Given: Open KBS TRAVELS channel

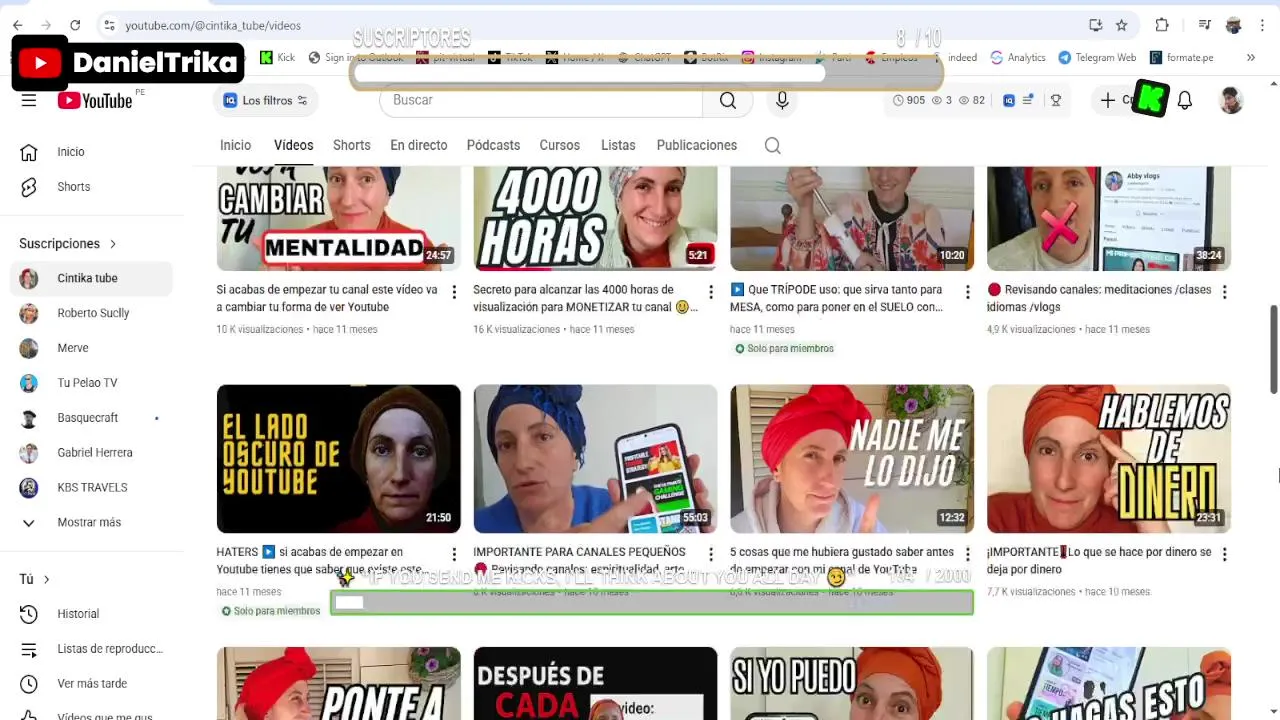Looking at the screenshot, I should coord(90,488).
